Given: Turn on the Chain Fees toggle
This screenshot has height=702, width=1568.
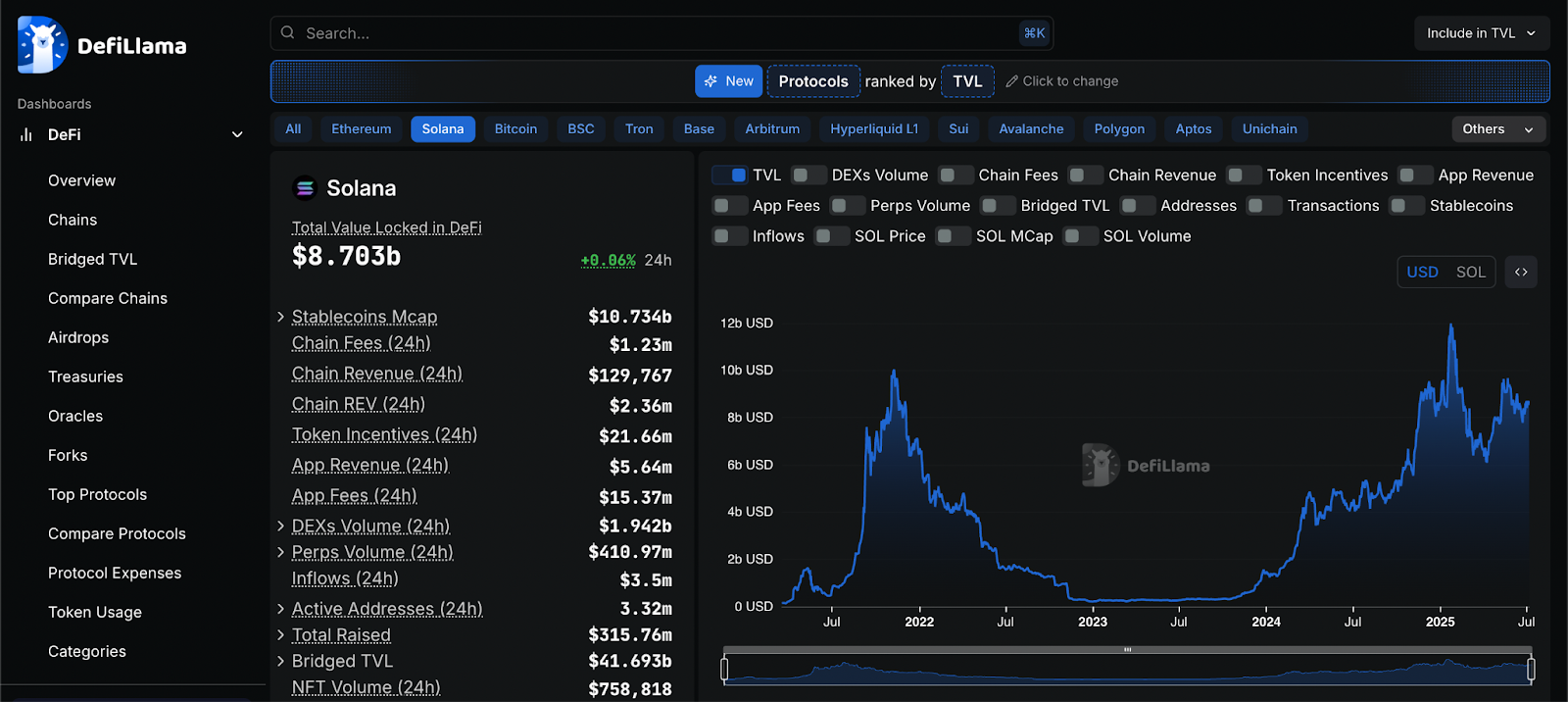Looking at the screenshot, I should 955,175.
